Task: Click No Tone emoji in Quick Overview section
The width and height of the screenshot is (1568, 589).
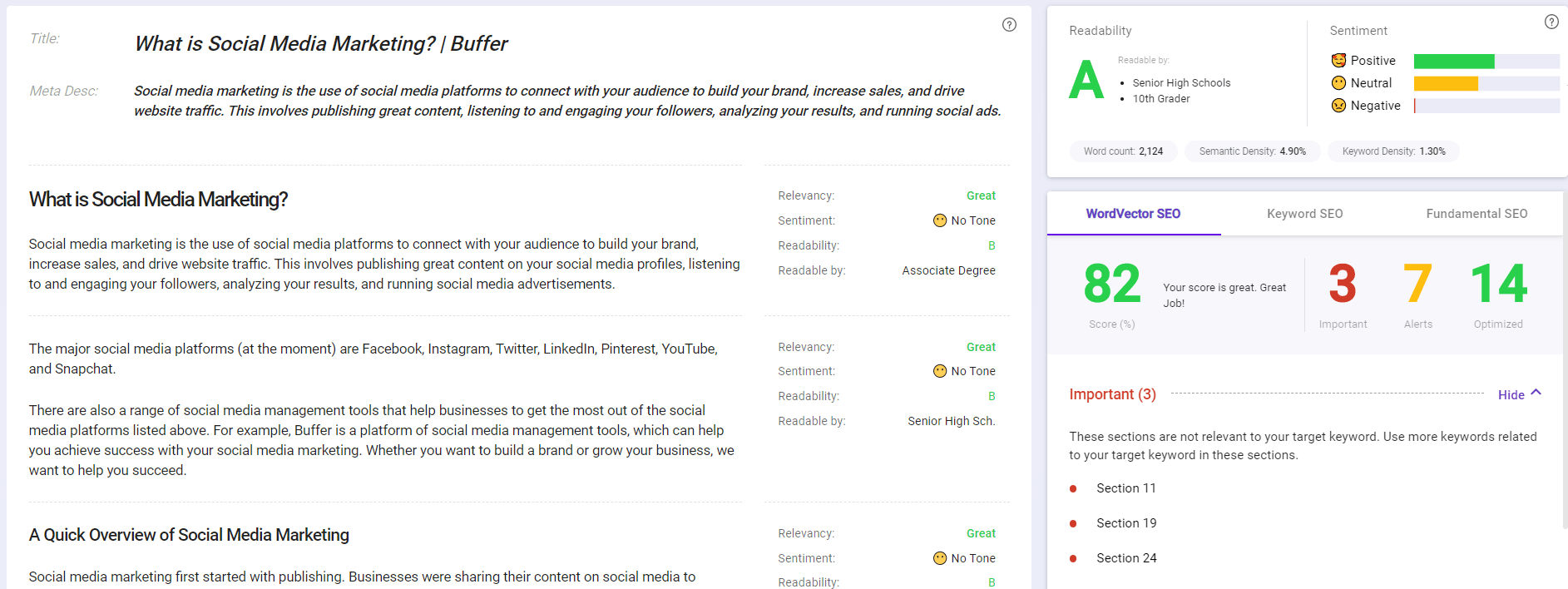Action: pos(940,558)
